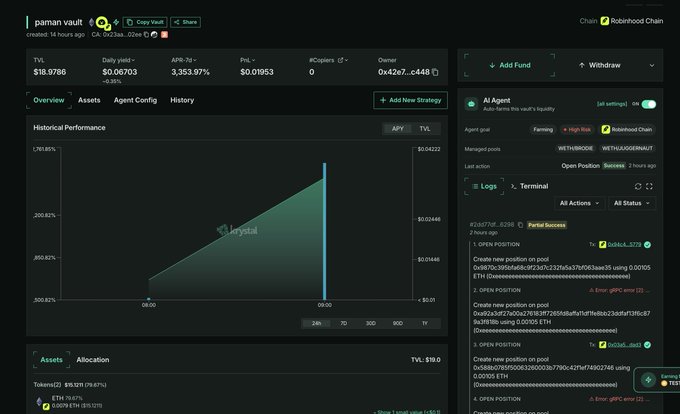Toggle the AI Agent ON switch
This screenshot has height=414, width=680.
(x=649, y=104)
